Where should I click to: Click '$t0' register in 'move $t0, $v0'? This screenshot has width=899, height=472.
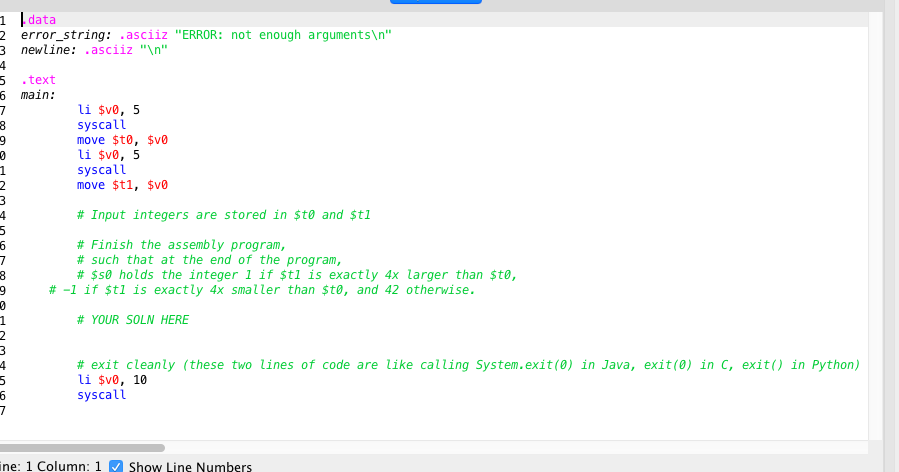[122, 140]
